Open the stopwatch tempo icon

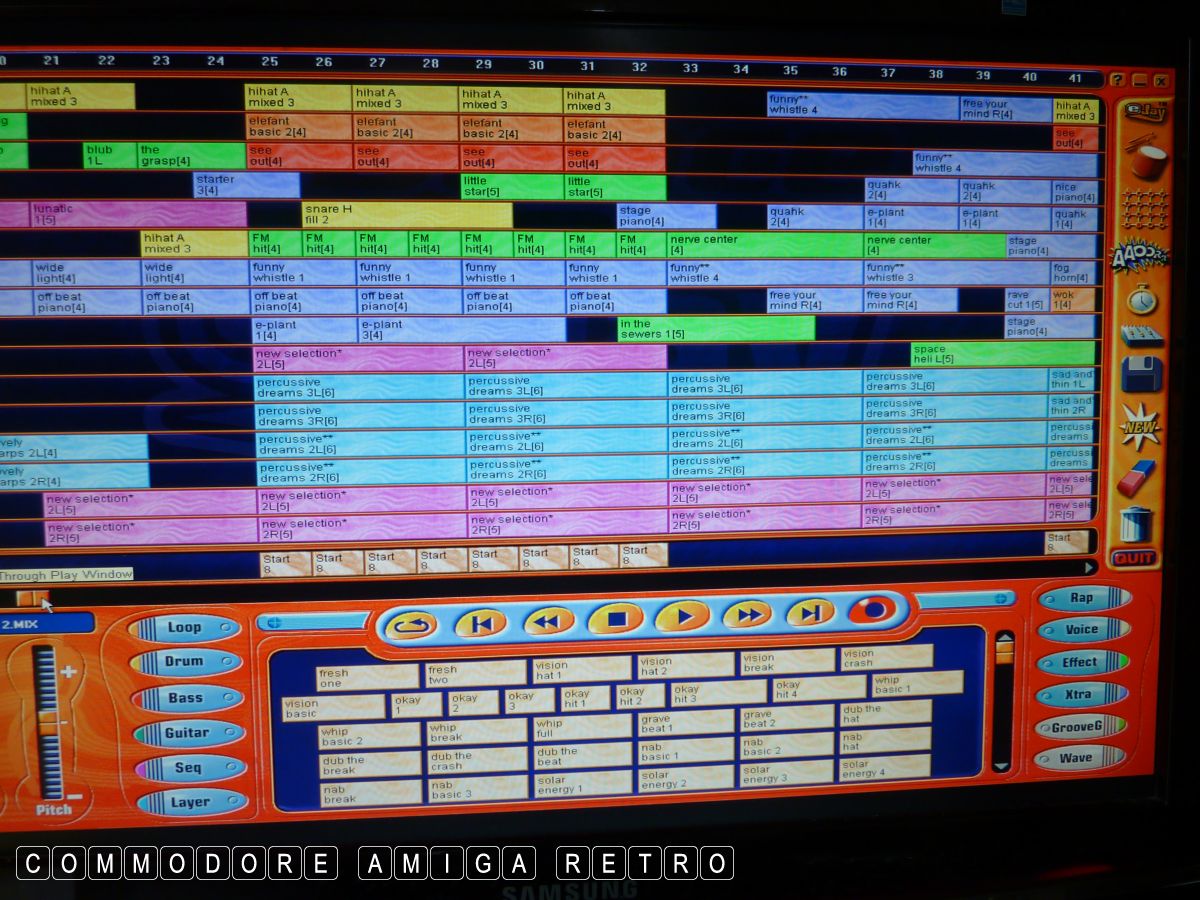[1142, 298]
